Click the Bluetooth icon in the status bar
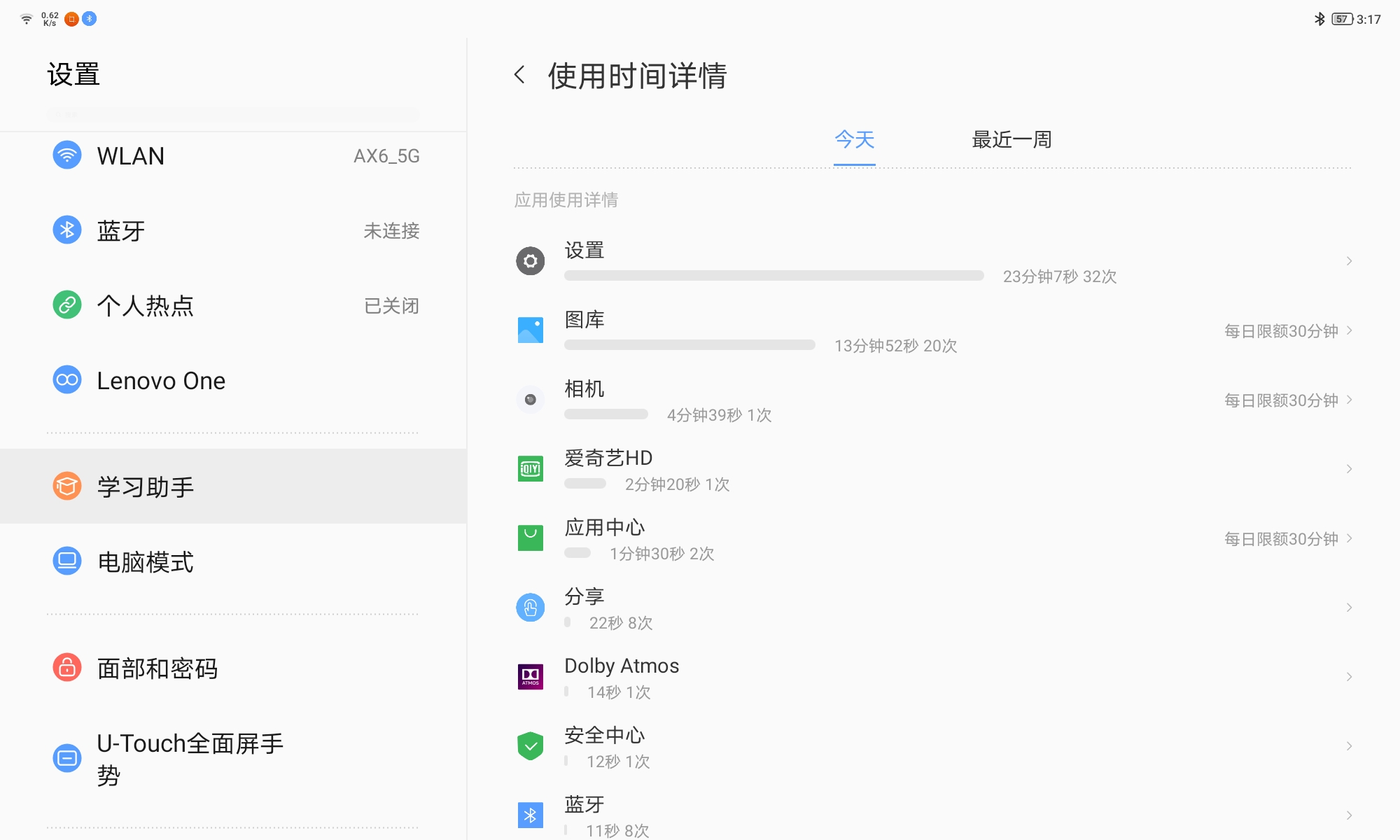 point(1318,19)
